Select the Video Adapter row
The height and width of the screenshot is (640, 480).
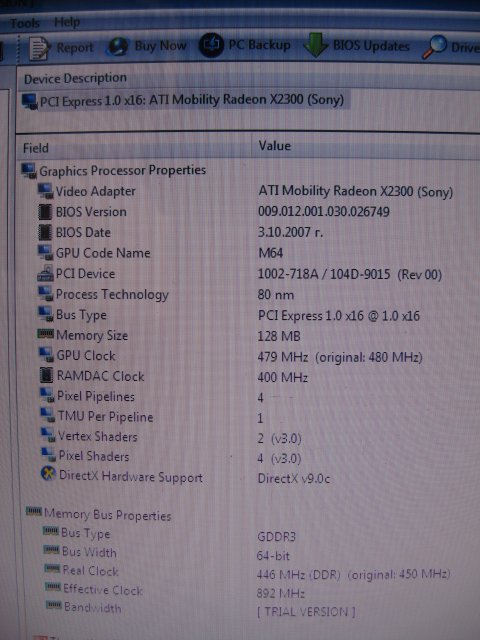pyautogui.click(x=245, y=191)
